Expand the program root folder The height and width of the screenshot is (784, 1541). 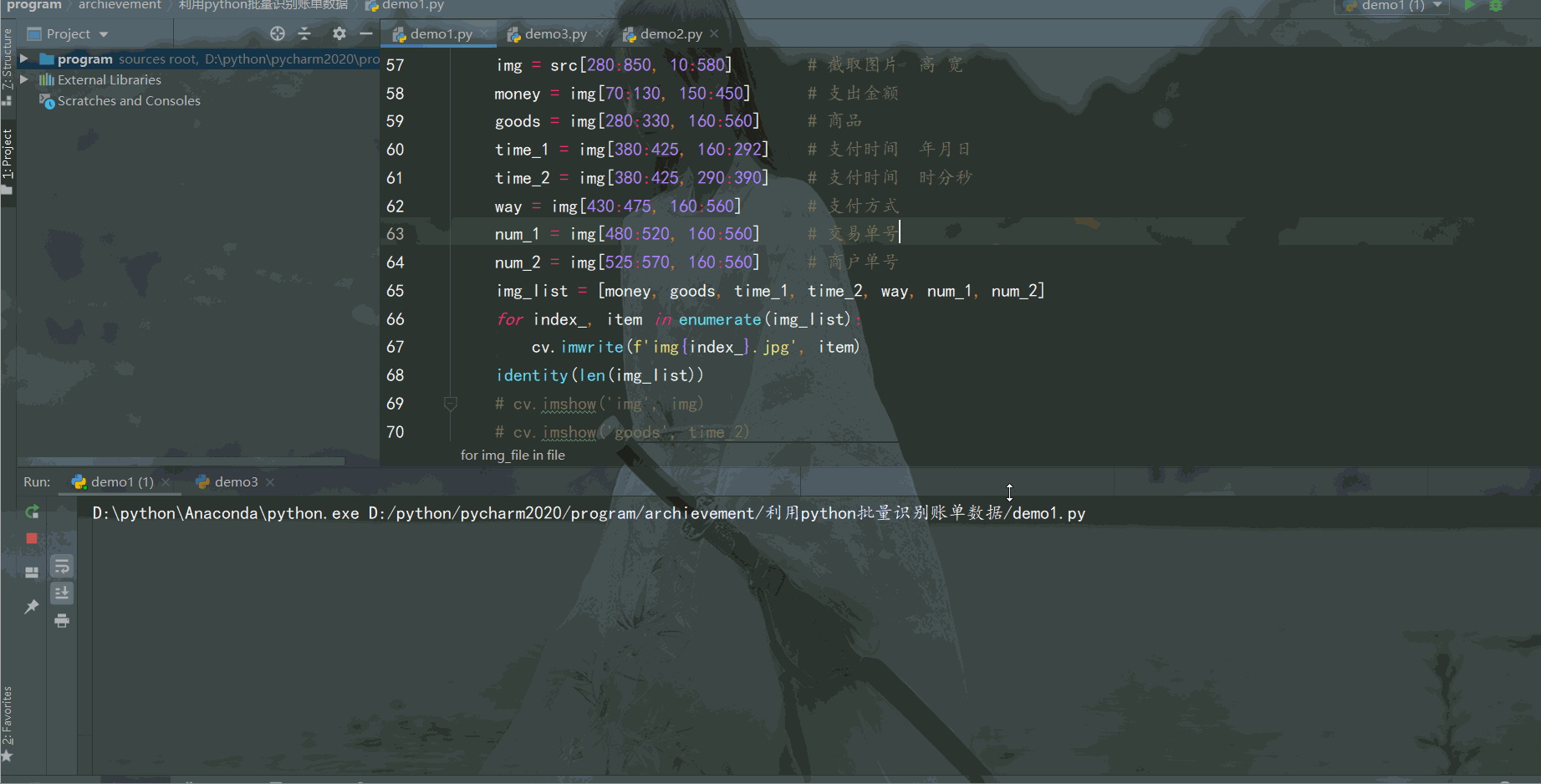(24, 59)
